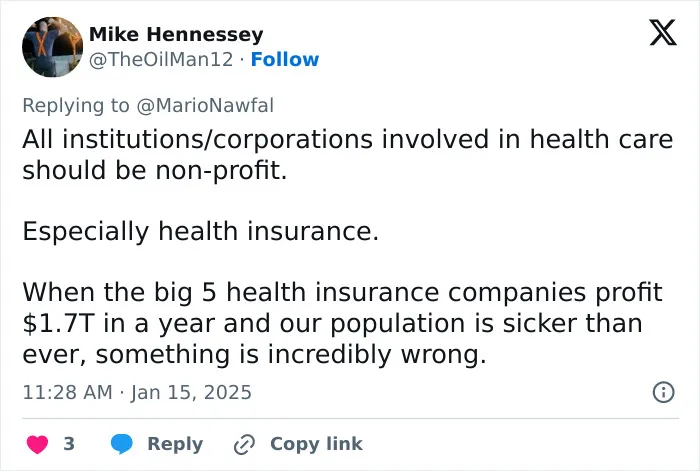Open Mike Hennessey's profile picture

point(53,47)
